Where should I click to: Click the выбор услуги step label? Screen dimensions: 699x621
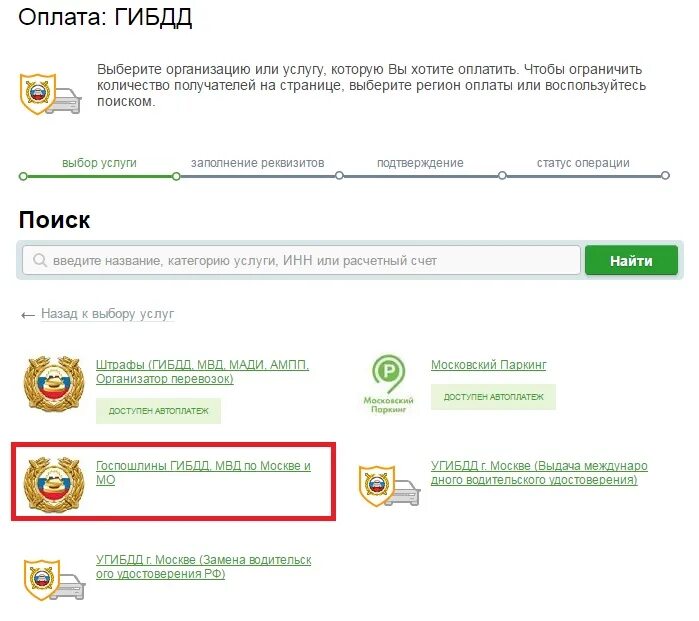[x=99, y=163]
